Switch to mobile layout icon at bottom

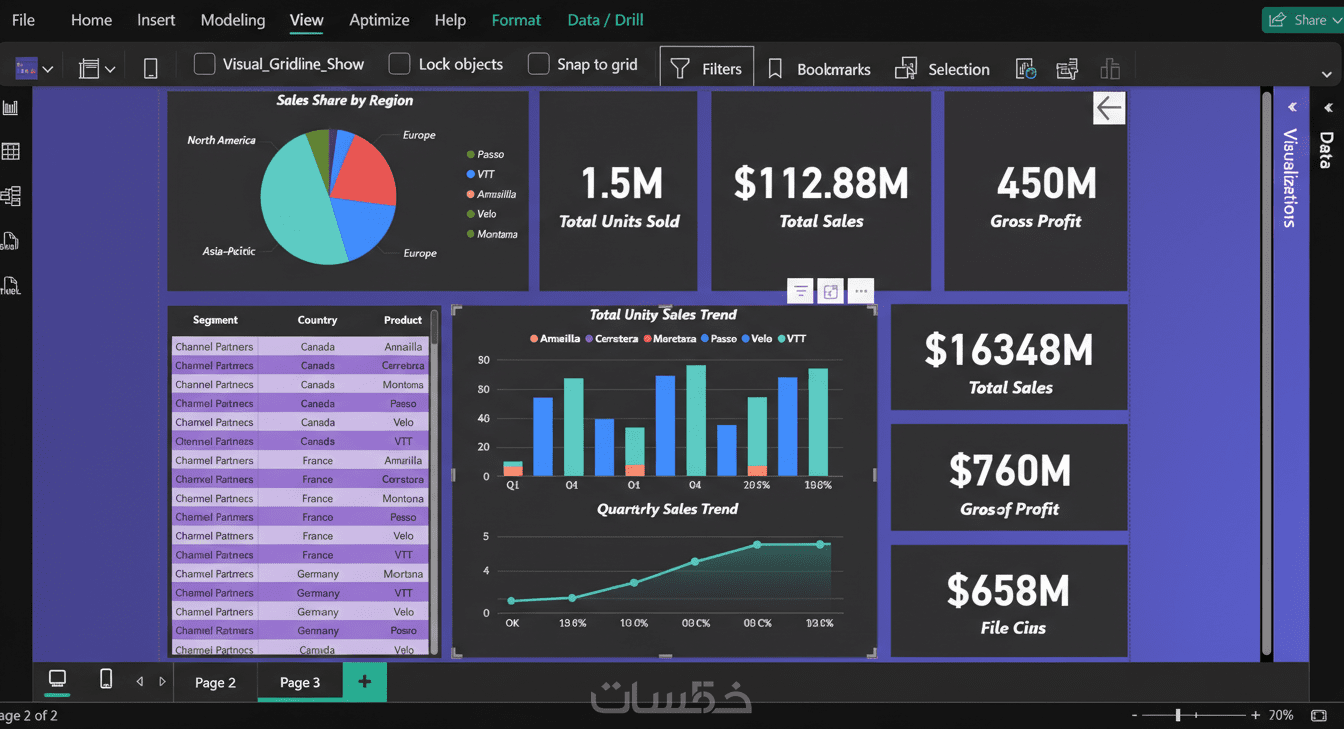coord(106,680)
